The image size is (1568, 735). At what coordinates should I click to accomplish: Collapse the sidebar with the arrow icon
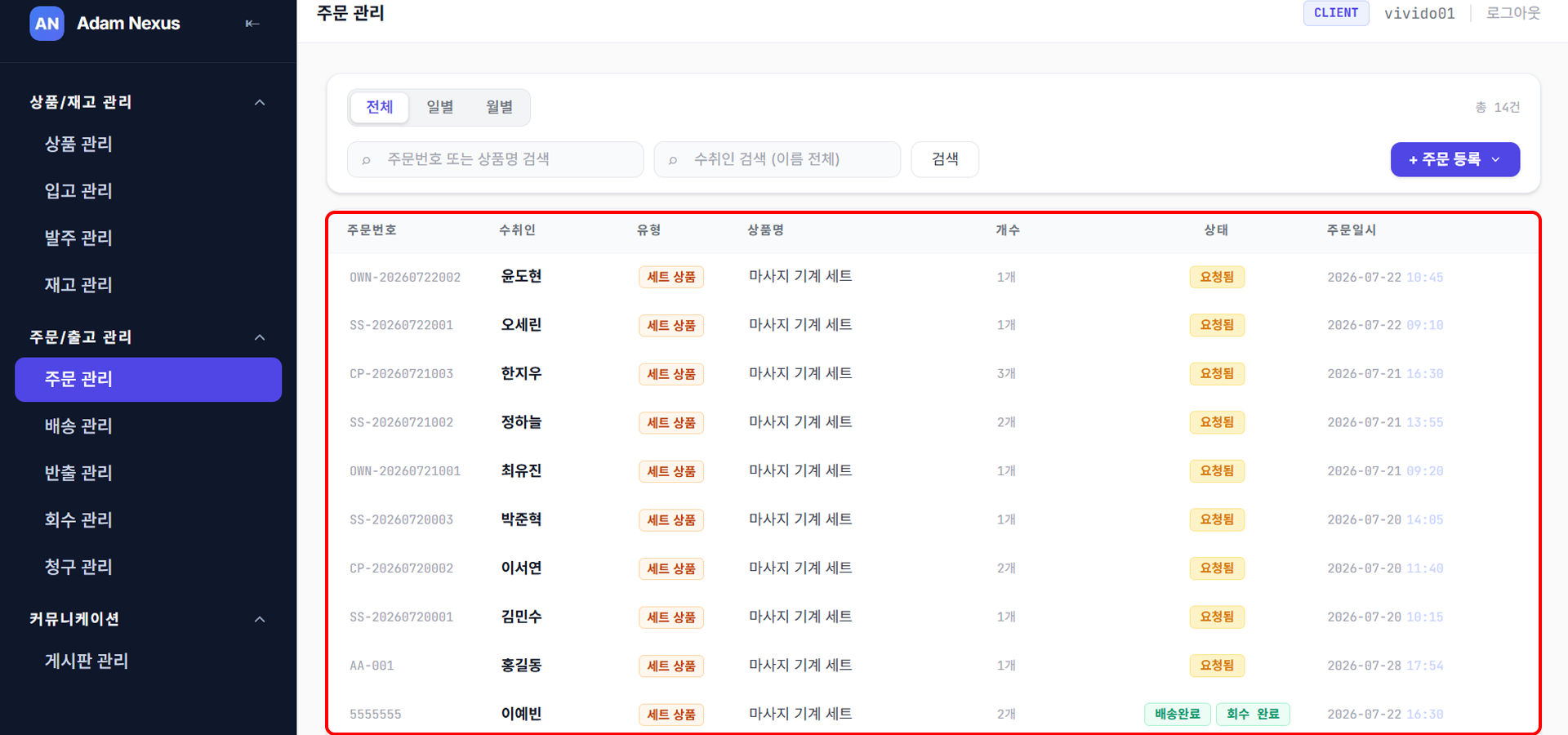click(252, 24)
